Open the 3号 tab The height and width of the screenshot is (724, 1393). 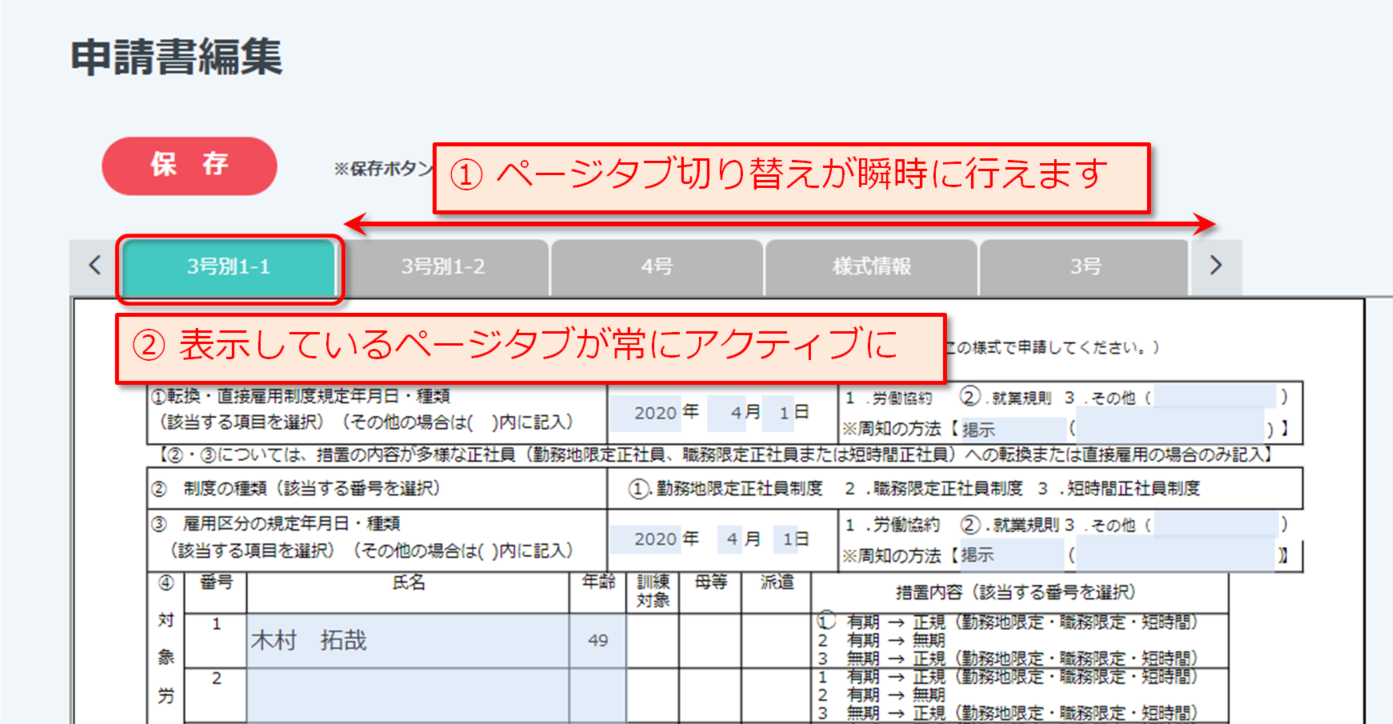tap(1085, 268)
